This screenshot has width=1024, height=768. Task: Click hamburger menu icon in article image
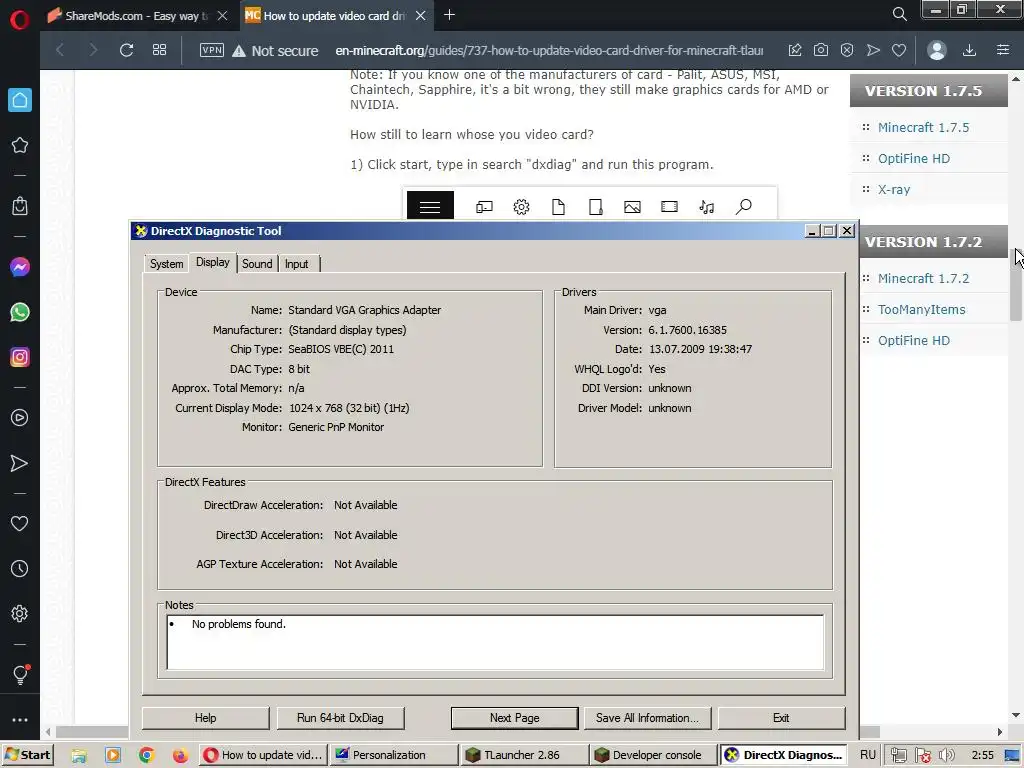(x=430, y=206)
